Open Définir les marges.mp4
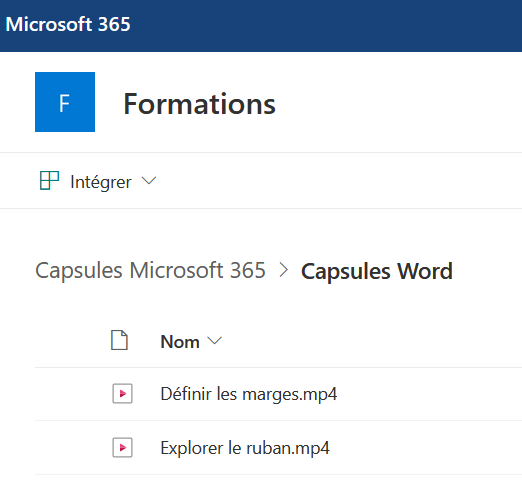This screenshot has height=481, width=522. point(249,394)
